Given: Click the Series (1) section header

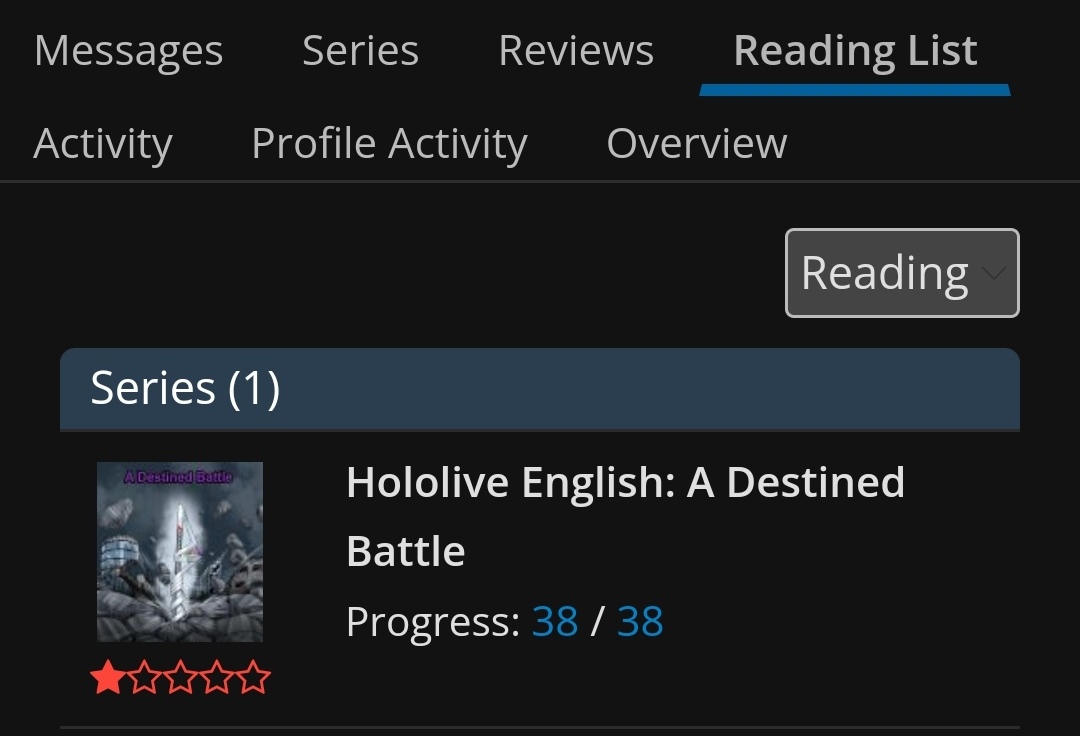Looking at the screenshot, I should pos(540,389).
